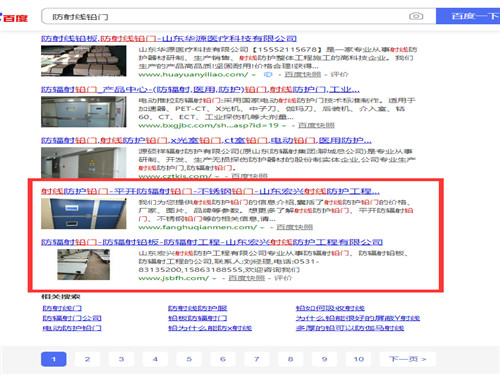The height and width of the screenshot is (375, 500).
Task: Select related search 防射线门
Action: pos(62,308)
